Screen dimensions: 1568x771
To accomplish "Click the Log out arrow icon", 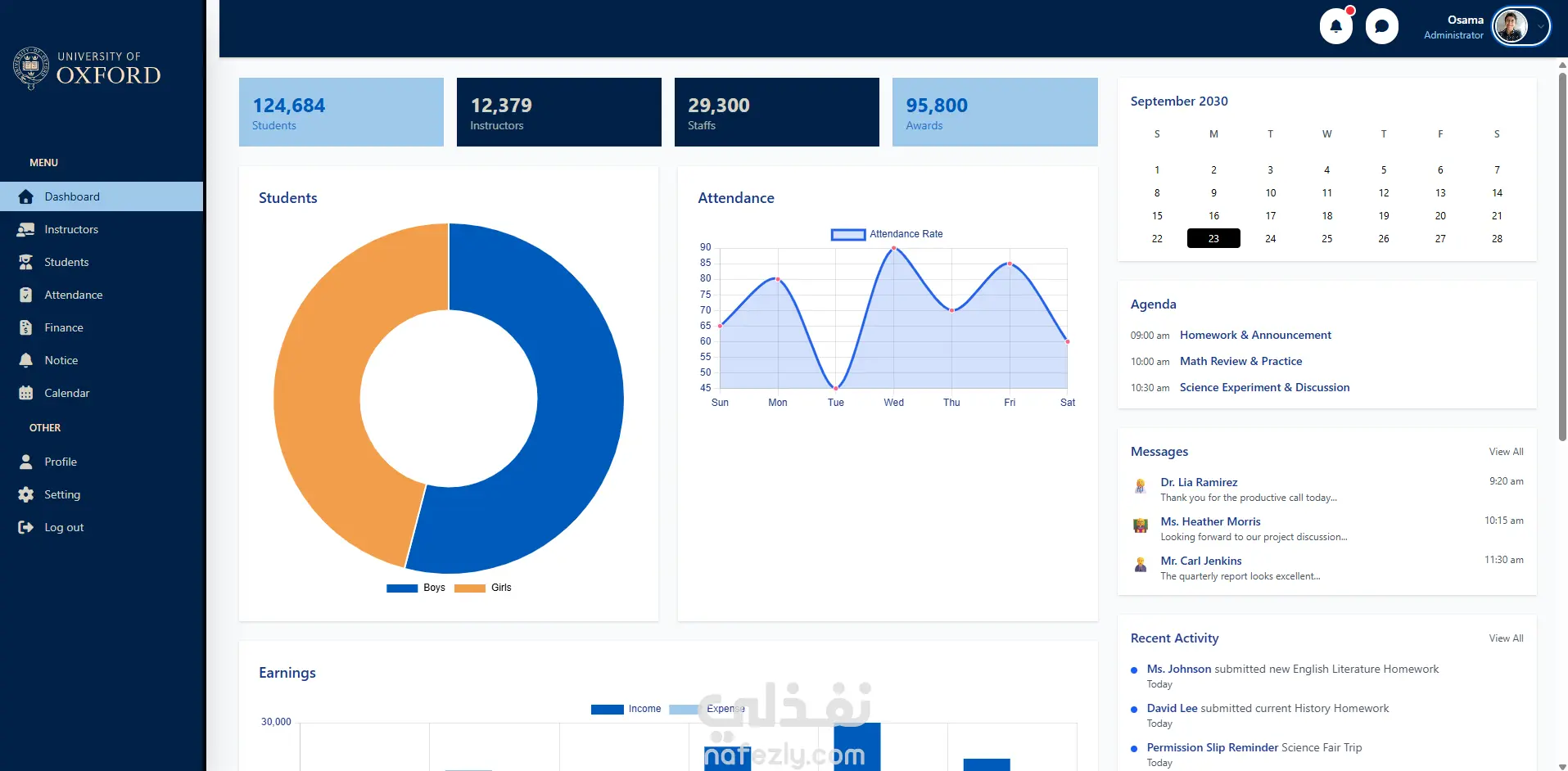I will [x=25, y=527].
